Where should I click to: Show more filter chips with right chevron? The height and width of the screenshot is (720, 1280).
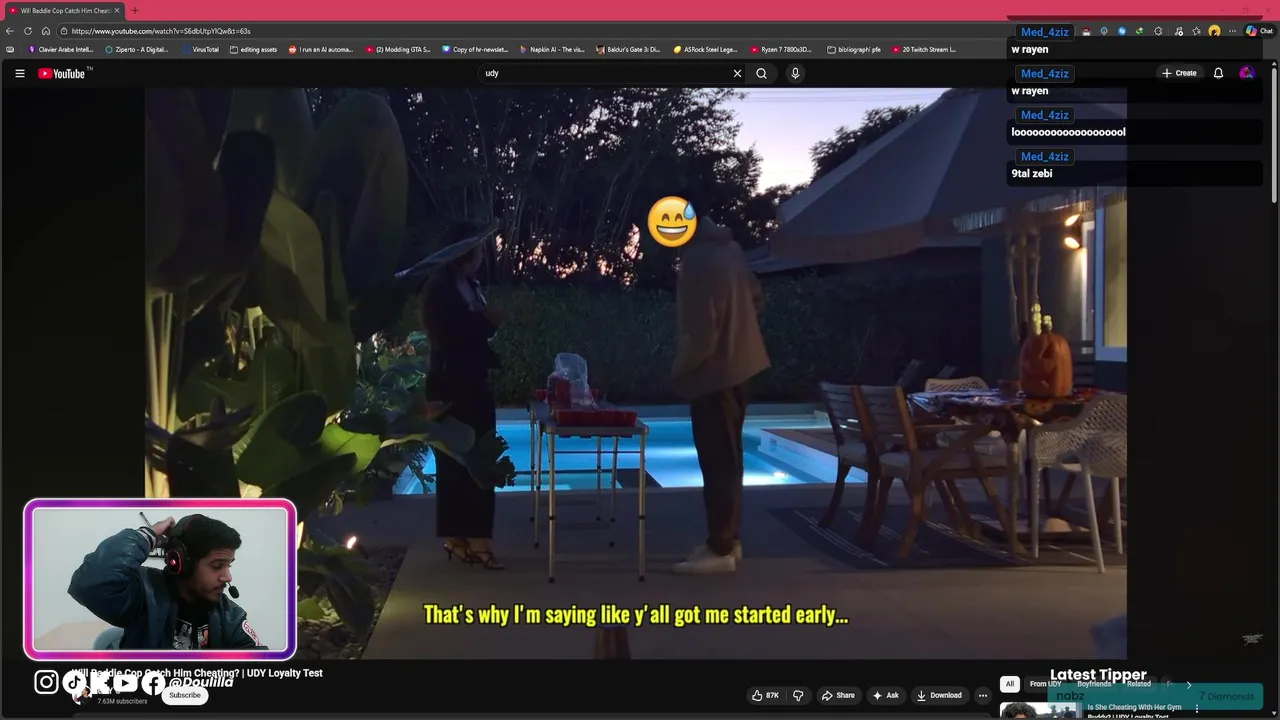(x=1189, y=684)
